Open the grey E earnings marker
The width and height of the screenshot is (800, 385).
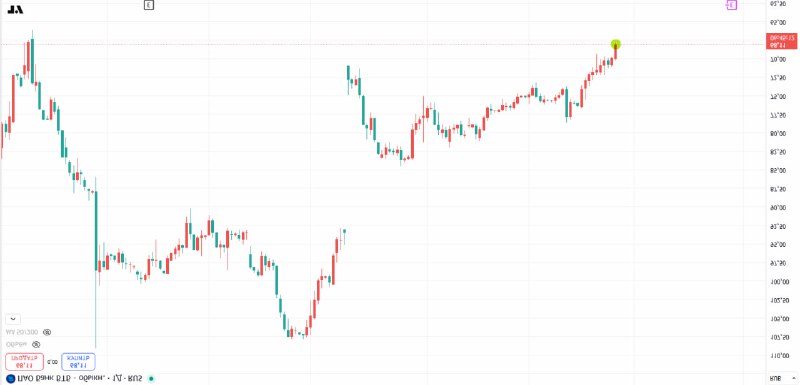[148, 5]
